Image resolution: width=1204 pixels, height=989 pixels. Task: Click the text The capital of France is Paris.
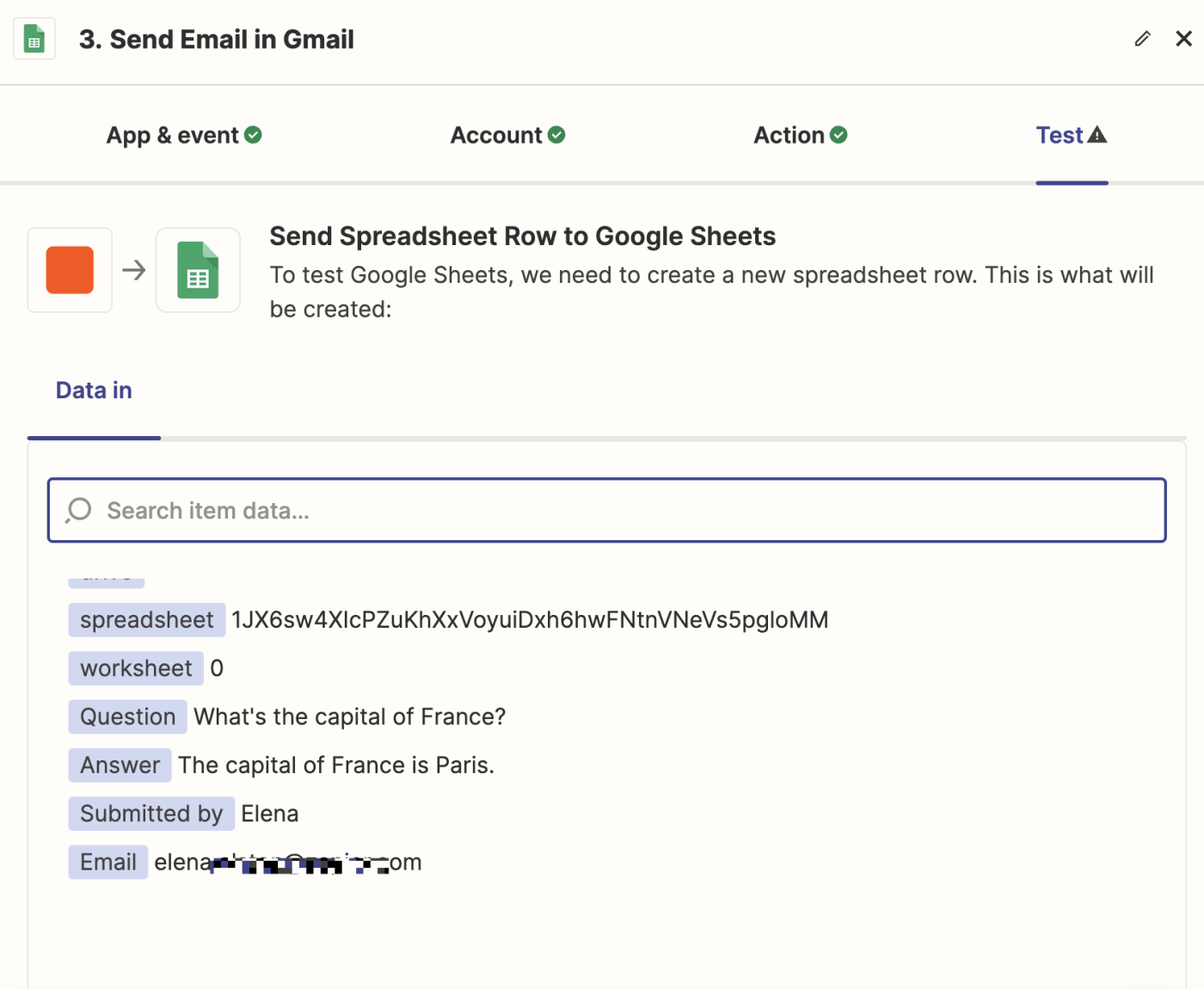tap(336, 765)
